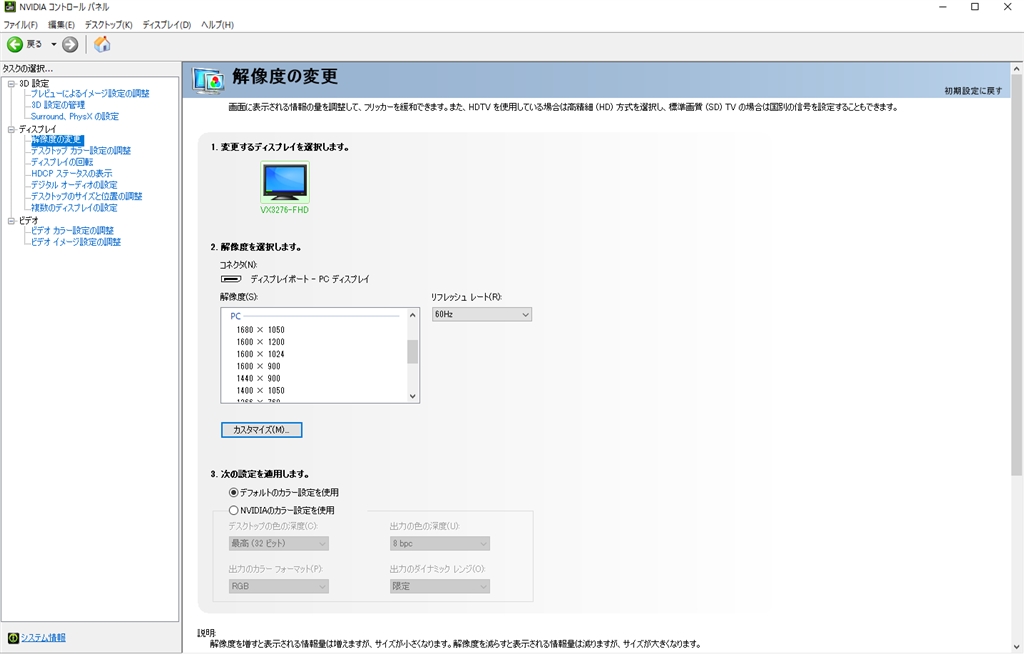
Task: Click the DisplayPort connector icon
Action: (231, 279)
